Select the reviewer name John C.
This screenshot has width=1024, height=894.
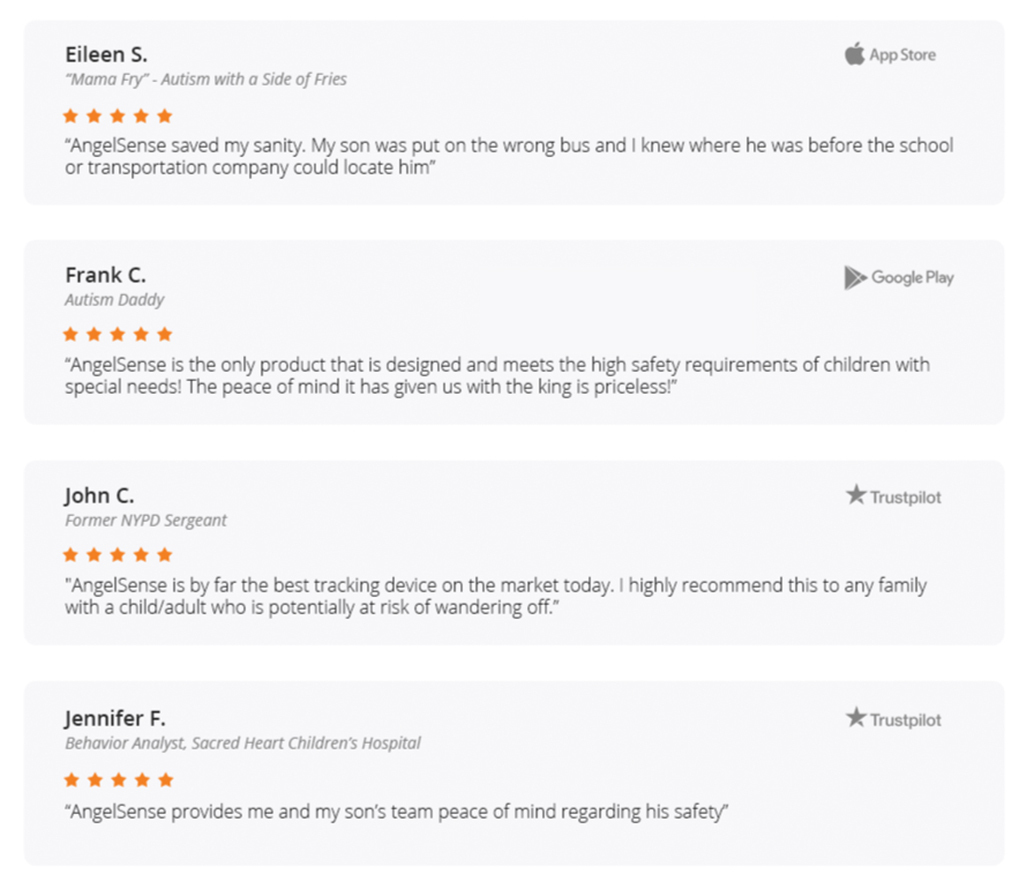(99, 496)
